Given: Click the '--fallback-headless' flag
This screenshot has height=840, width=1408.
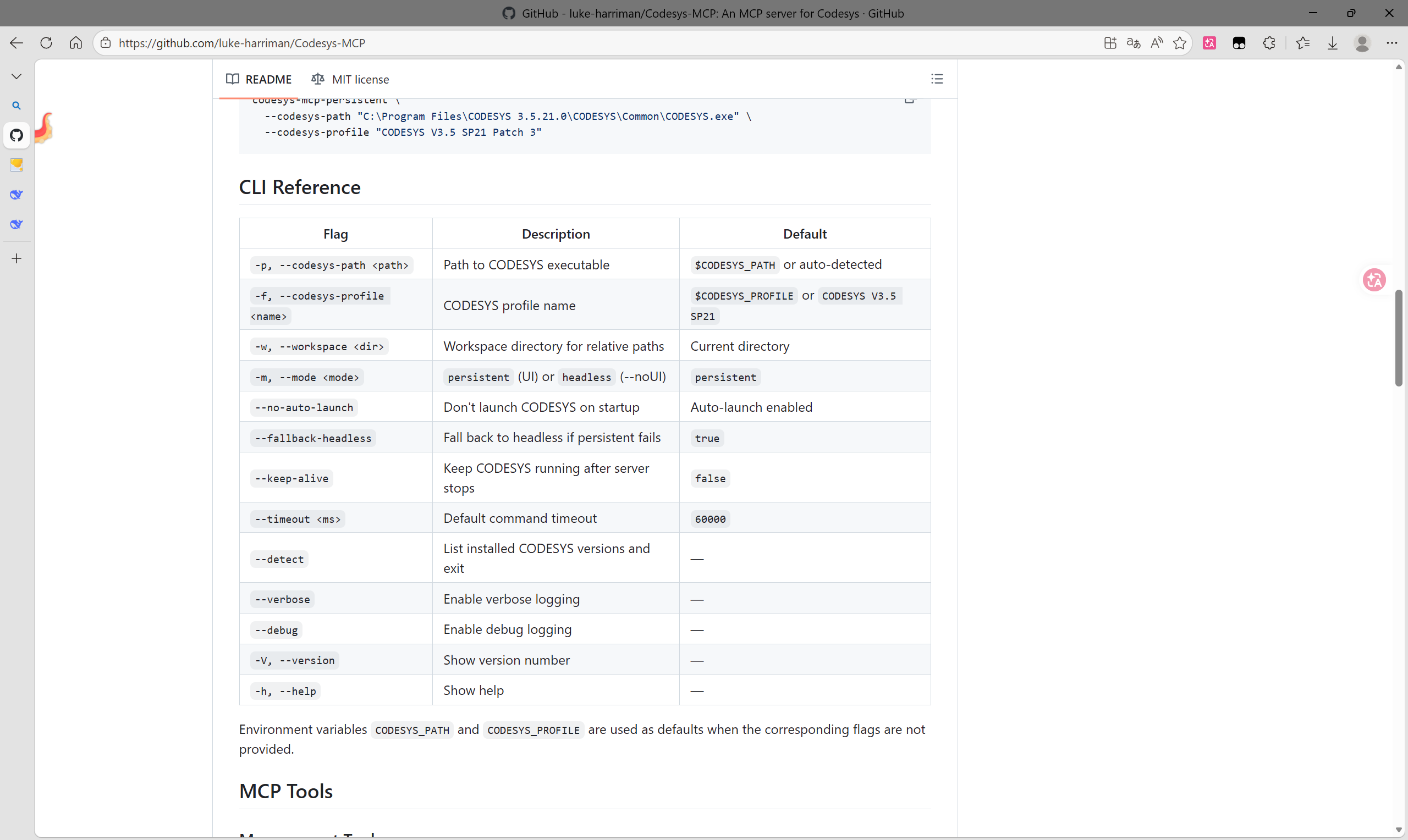Looking at the screenshot, I should point(313,438).
